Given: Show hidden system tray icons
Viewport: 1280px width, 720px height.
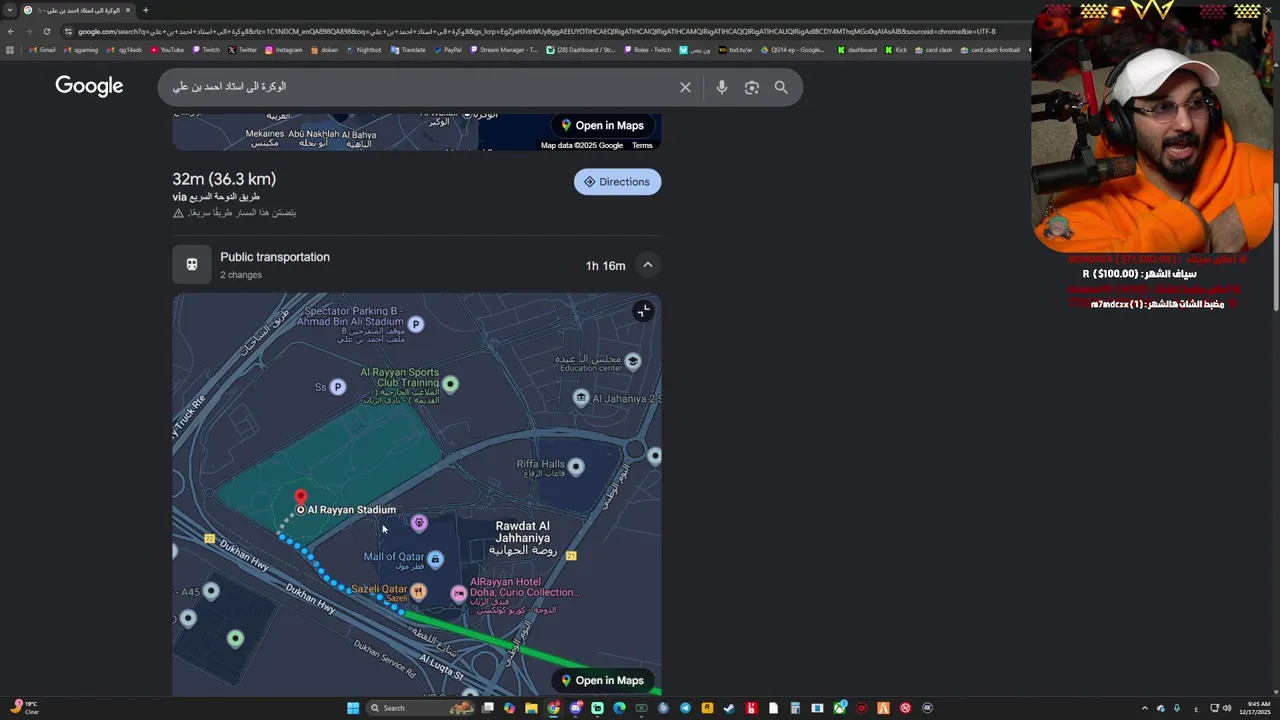Looking at the screenshot, I should (x=1145, y=708).
